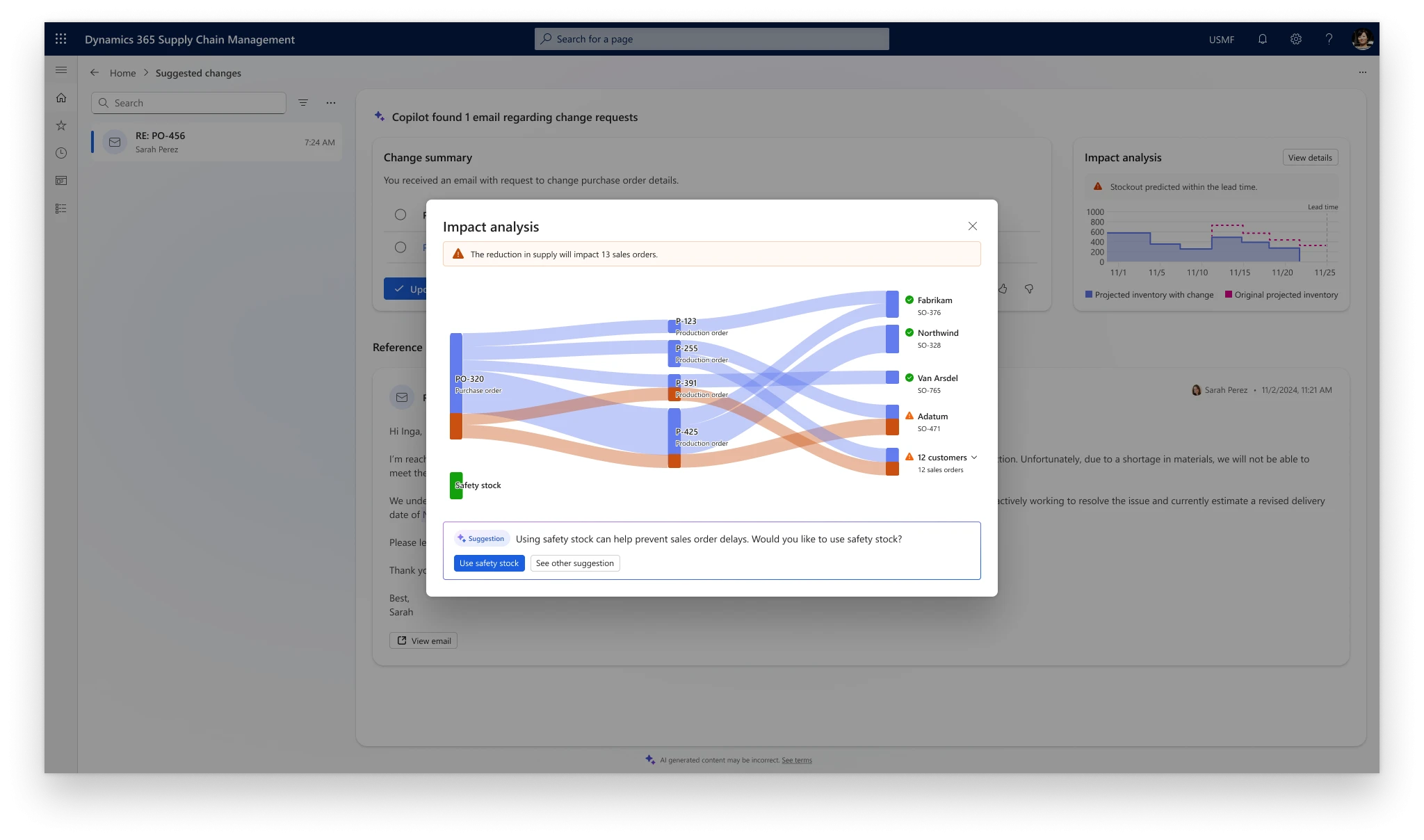Click See other suggestion button
The width and height of the screenshot is (1424, 840).
574,563
